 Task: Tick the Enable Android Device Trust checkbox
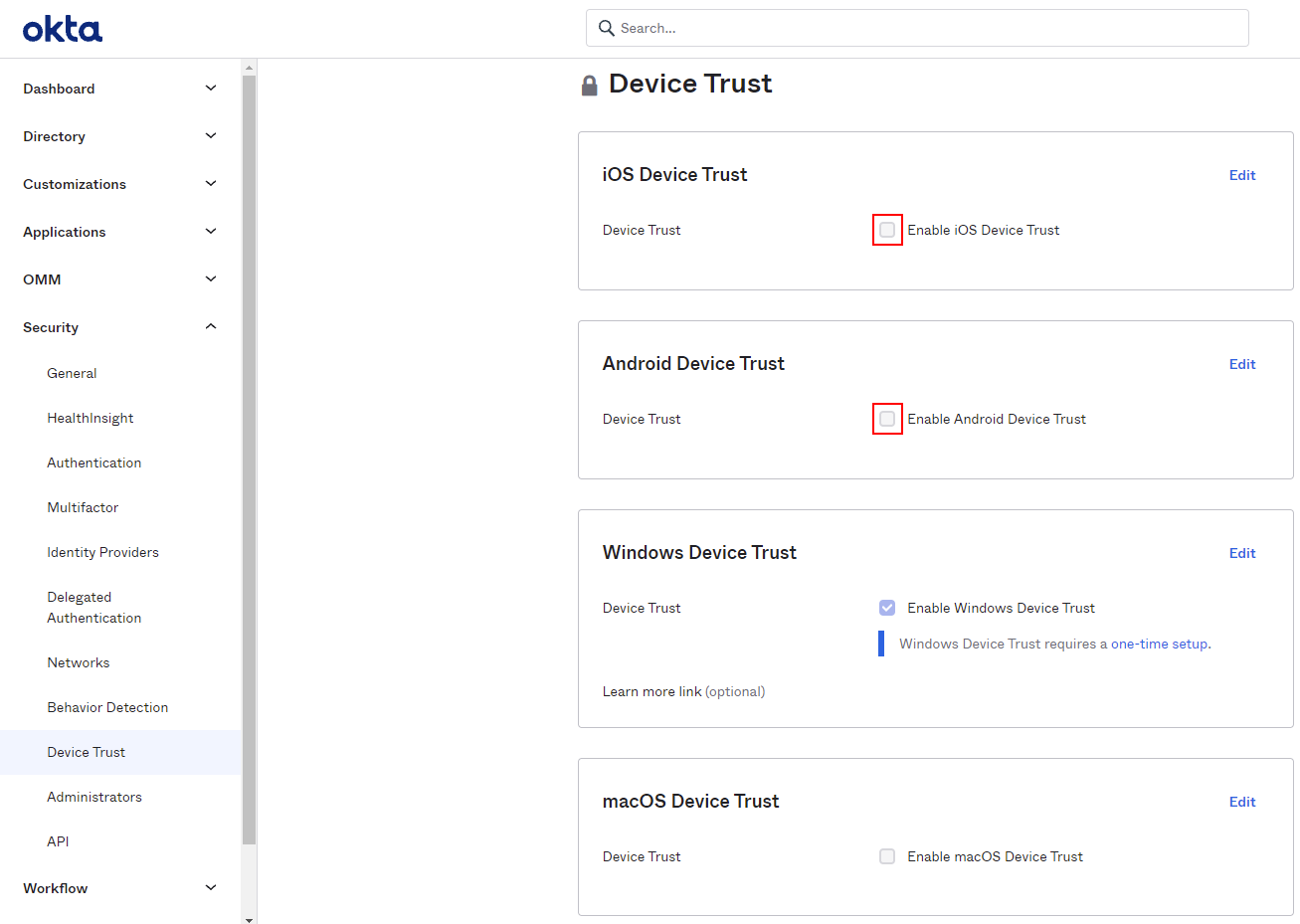(887, 419)
